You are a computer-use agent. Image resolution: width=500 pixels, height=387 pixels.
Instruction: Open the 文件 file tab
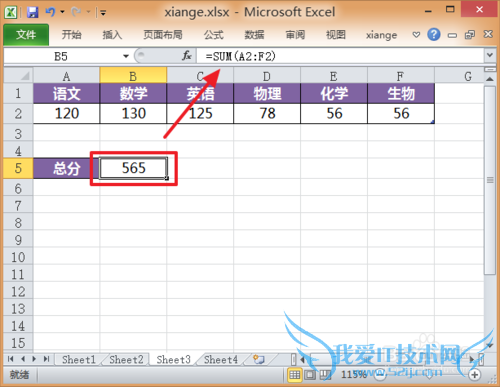[26, 34]
